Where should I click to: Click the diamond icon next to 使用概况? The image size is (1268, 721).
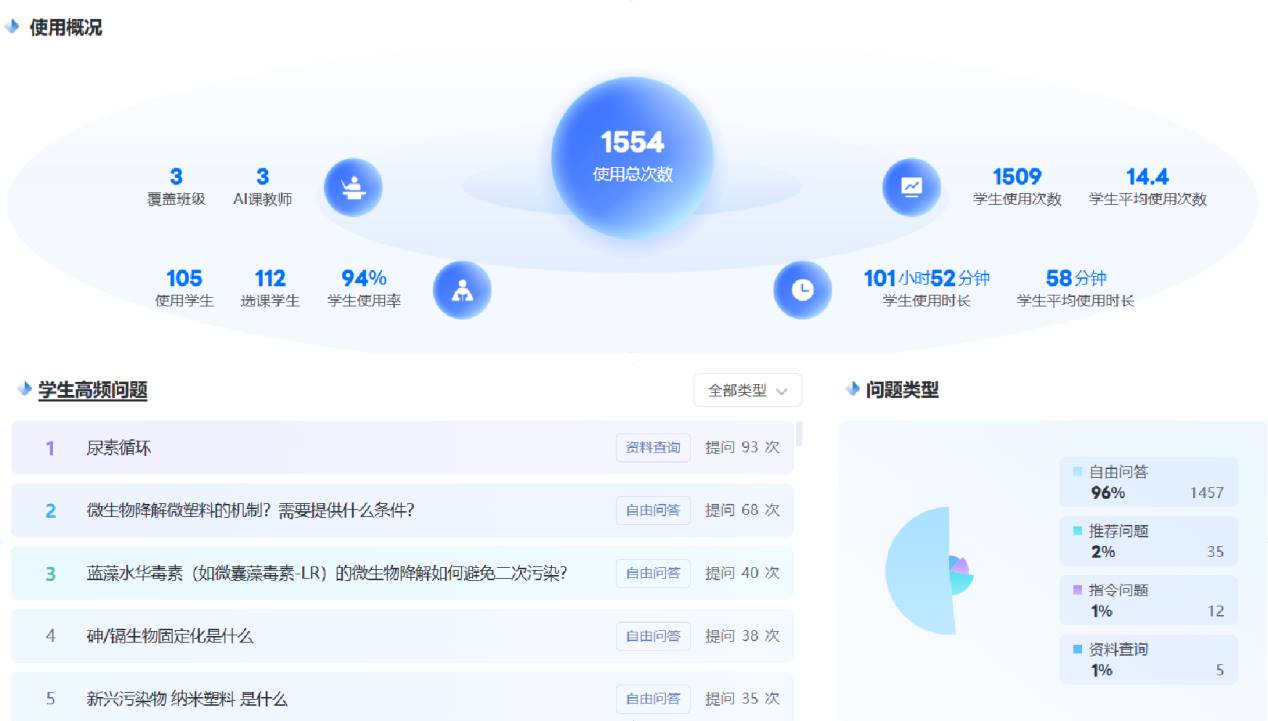(x=13, y=27)
